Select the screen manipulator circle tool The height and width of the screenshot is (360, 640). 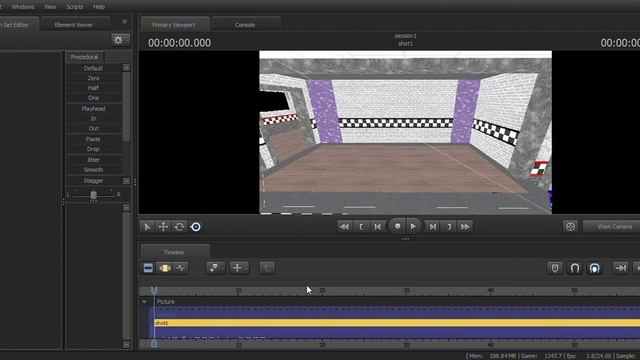click(196, 227)
